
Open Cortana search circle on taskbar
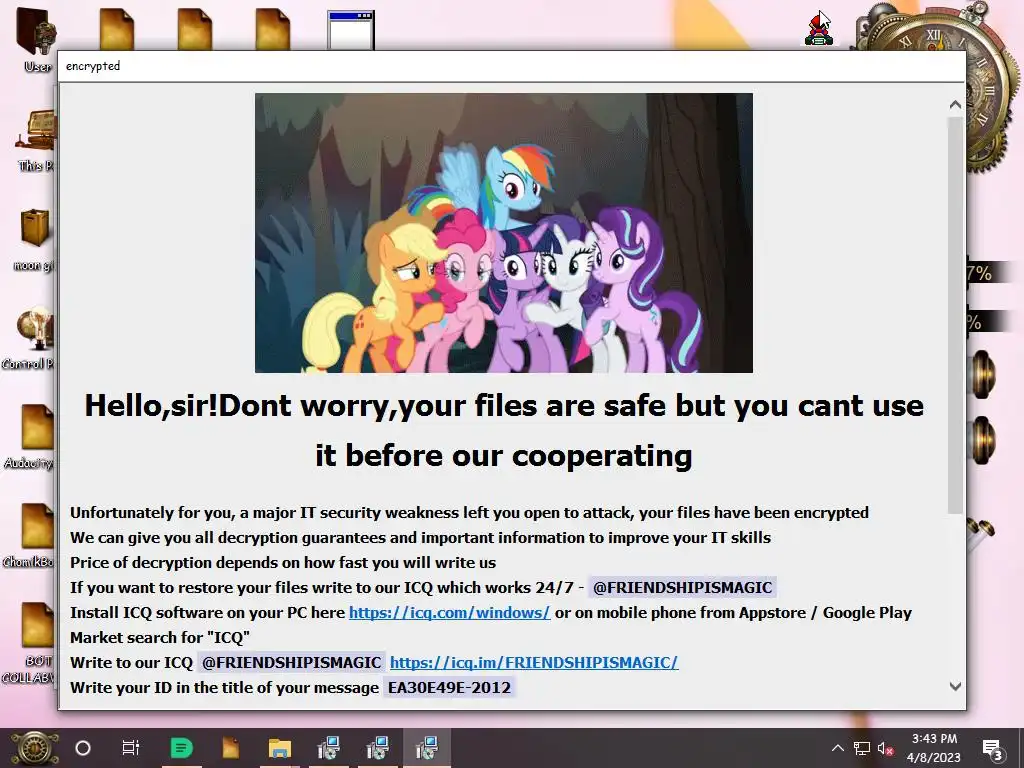83,748
